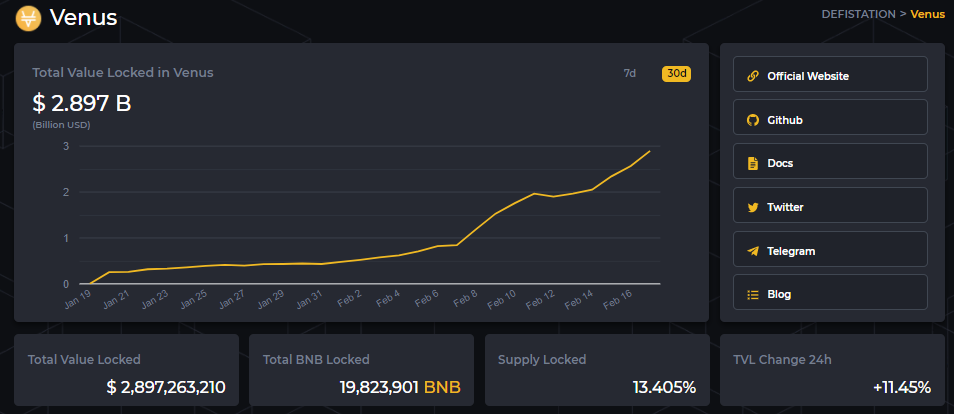
Task: Switch chart to 7d range
Action: pos(630,73)
